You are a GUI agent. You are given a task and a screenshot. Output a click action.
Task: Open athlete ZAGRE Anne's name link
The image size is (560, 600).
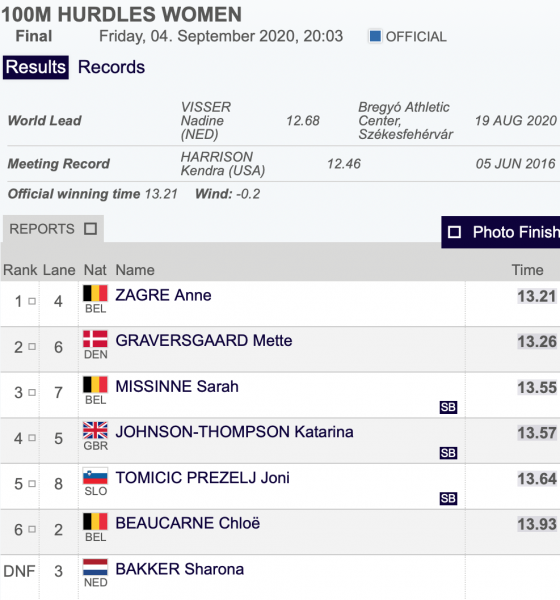[x=163, y=295]
